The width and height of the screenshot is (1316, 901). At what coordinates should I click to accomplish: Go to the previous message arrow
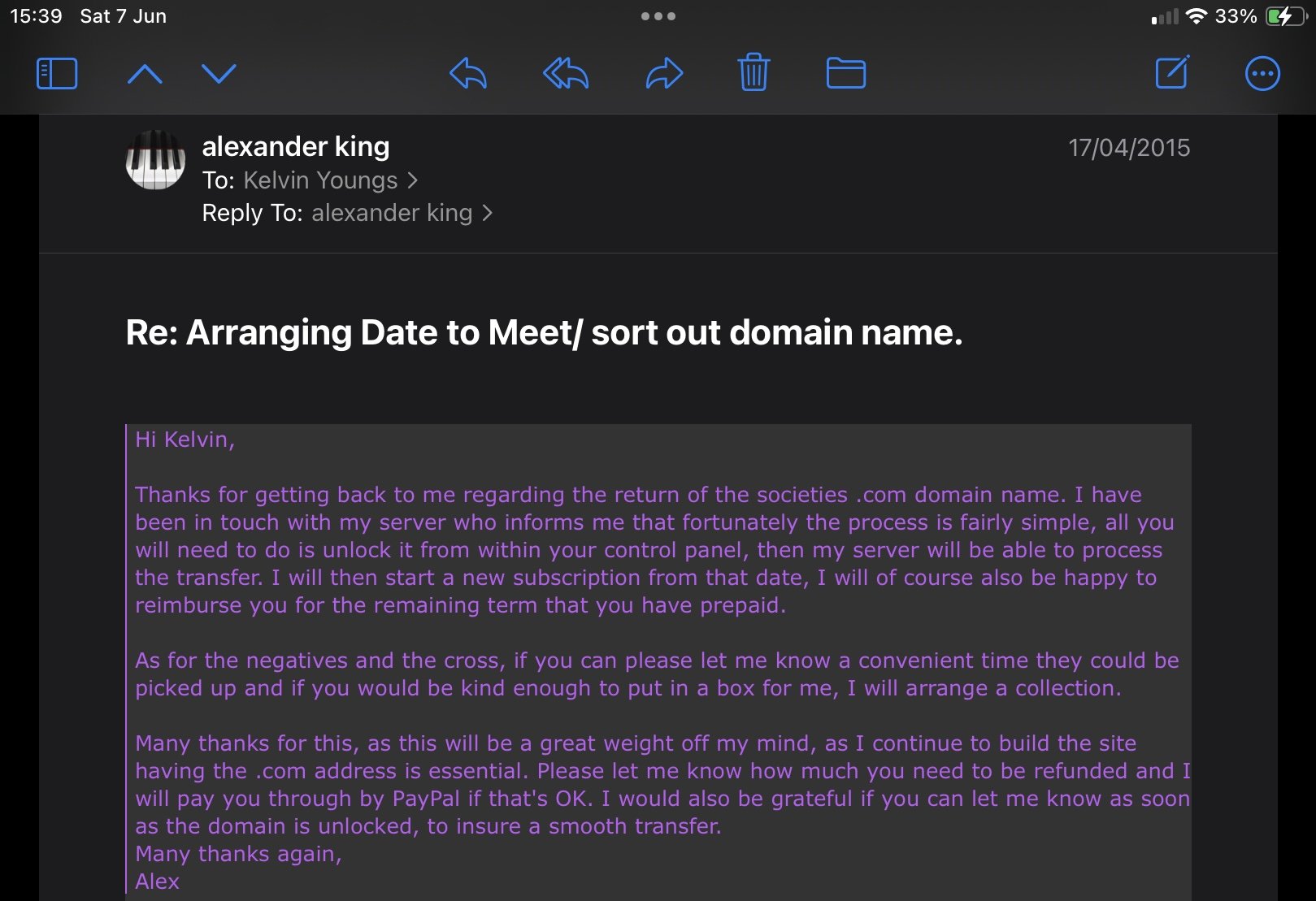click(x=145, y=75)
